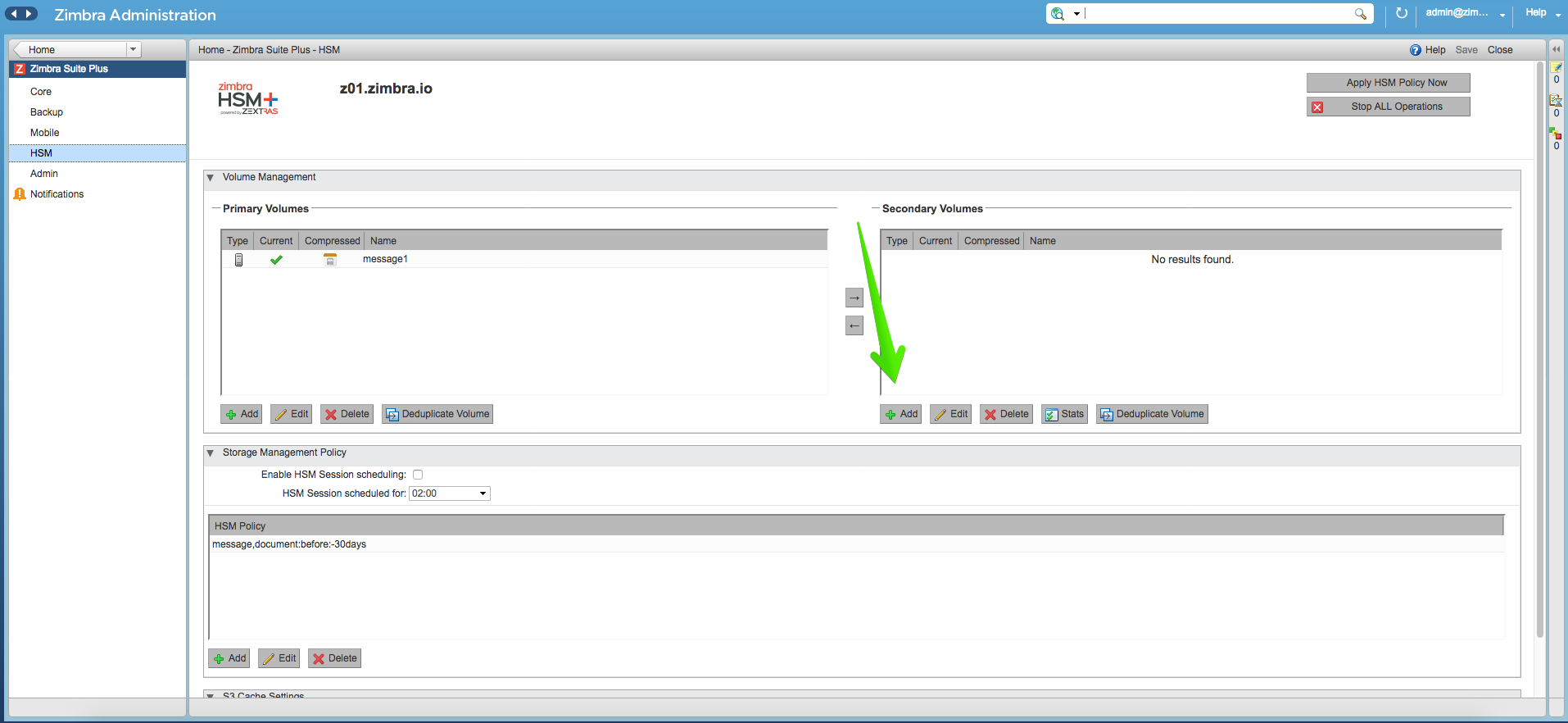Collapse the Storage Management Policy section
The height and width of the screenshot is (723, 1568).
click(x=211, y=452)
